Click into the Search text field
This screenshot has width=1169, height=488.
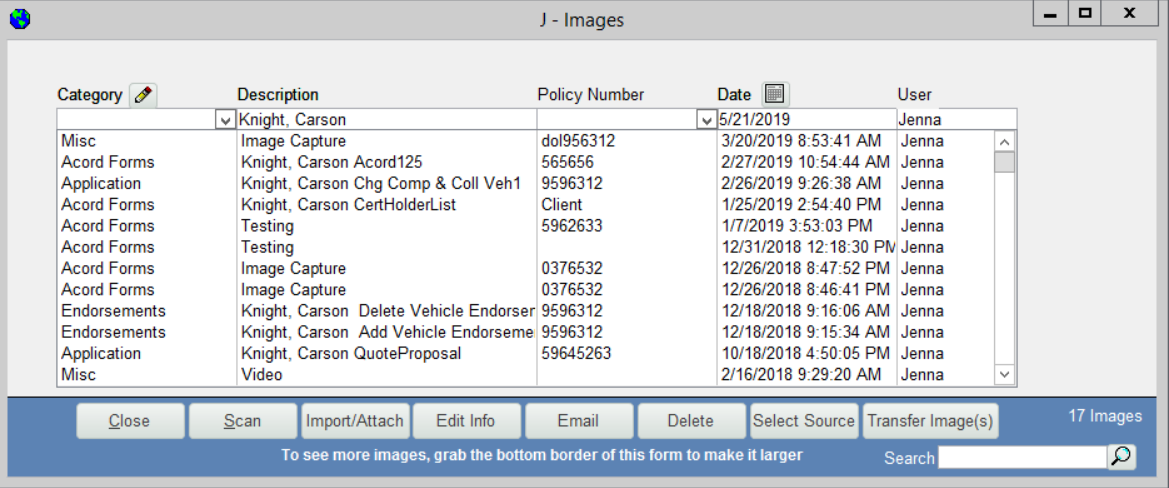point(1021,457)
